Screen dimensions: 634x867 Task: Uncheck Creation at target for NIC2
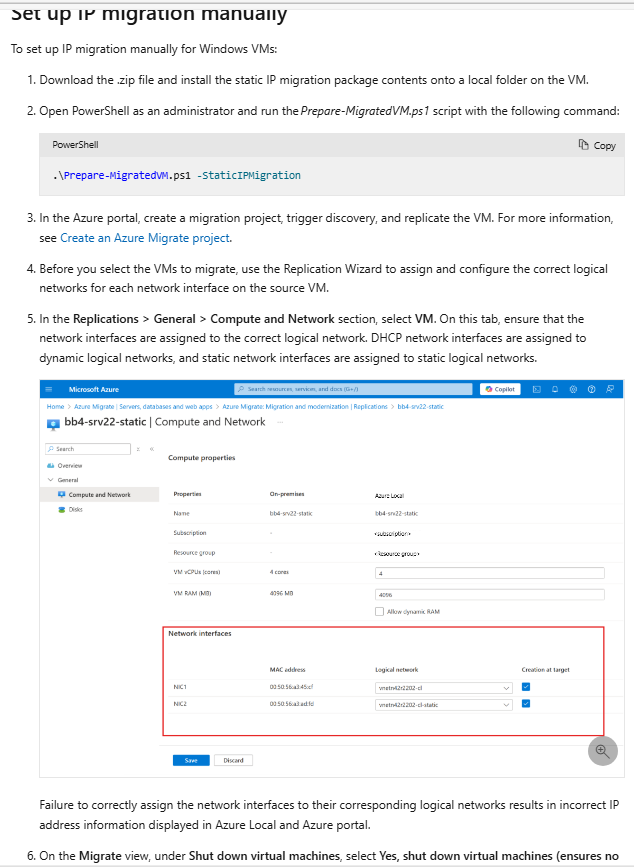(x=526, y=703)
